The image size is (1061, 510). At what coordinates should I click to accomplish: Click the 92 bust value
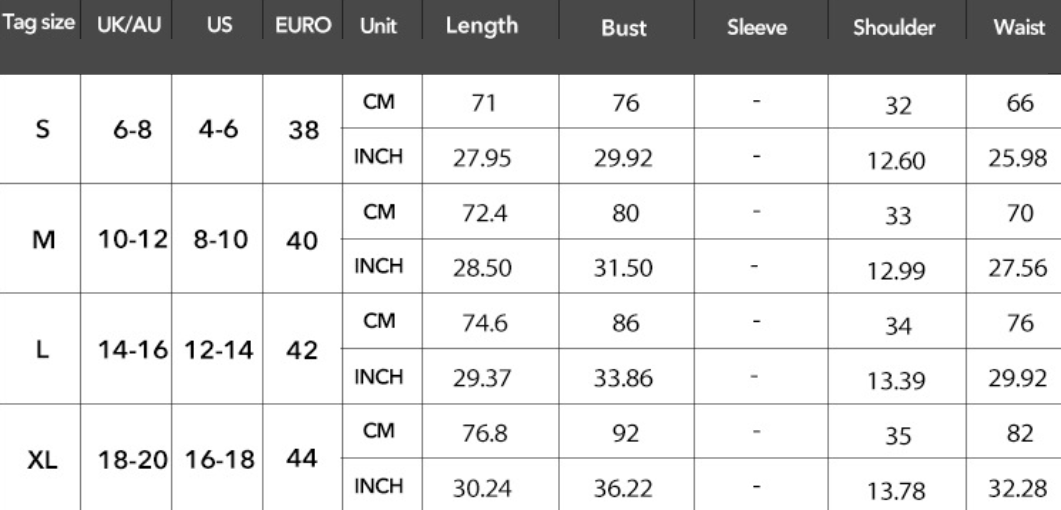[625, 433]
